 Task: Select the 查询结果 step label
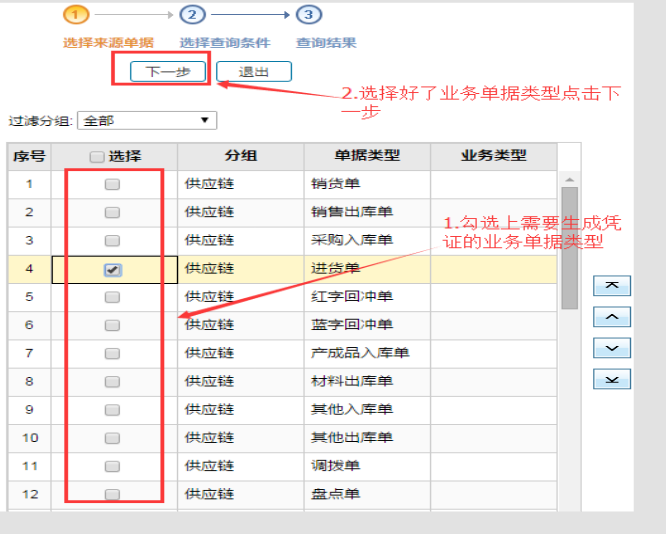[326, 43]
